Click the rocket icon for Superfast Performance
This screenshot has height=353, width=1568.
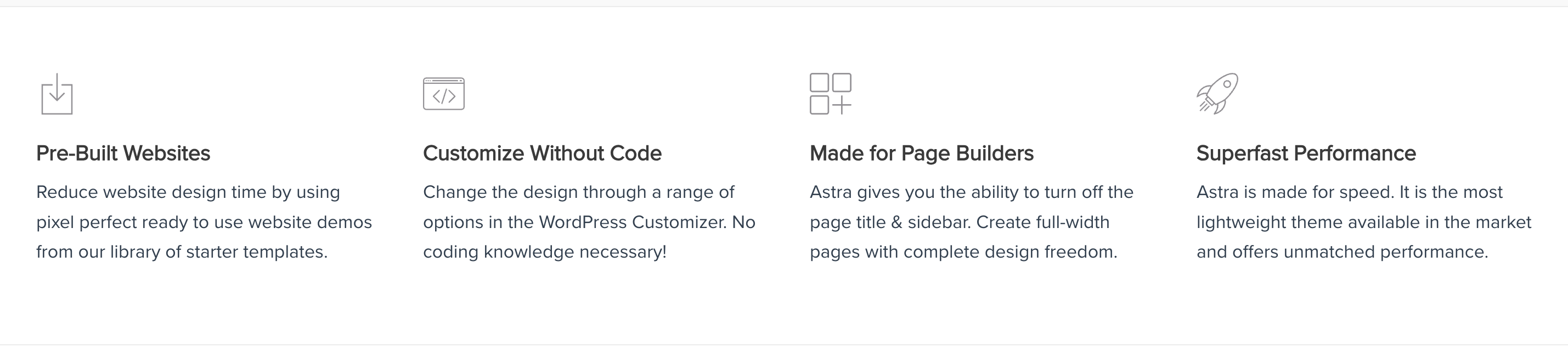pos(1217,94)
